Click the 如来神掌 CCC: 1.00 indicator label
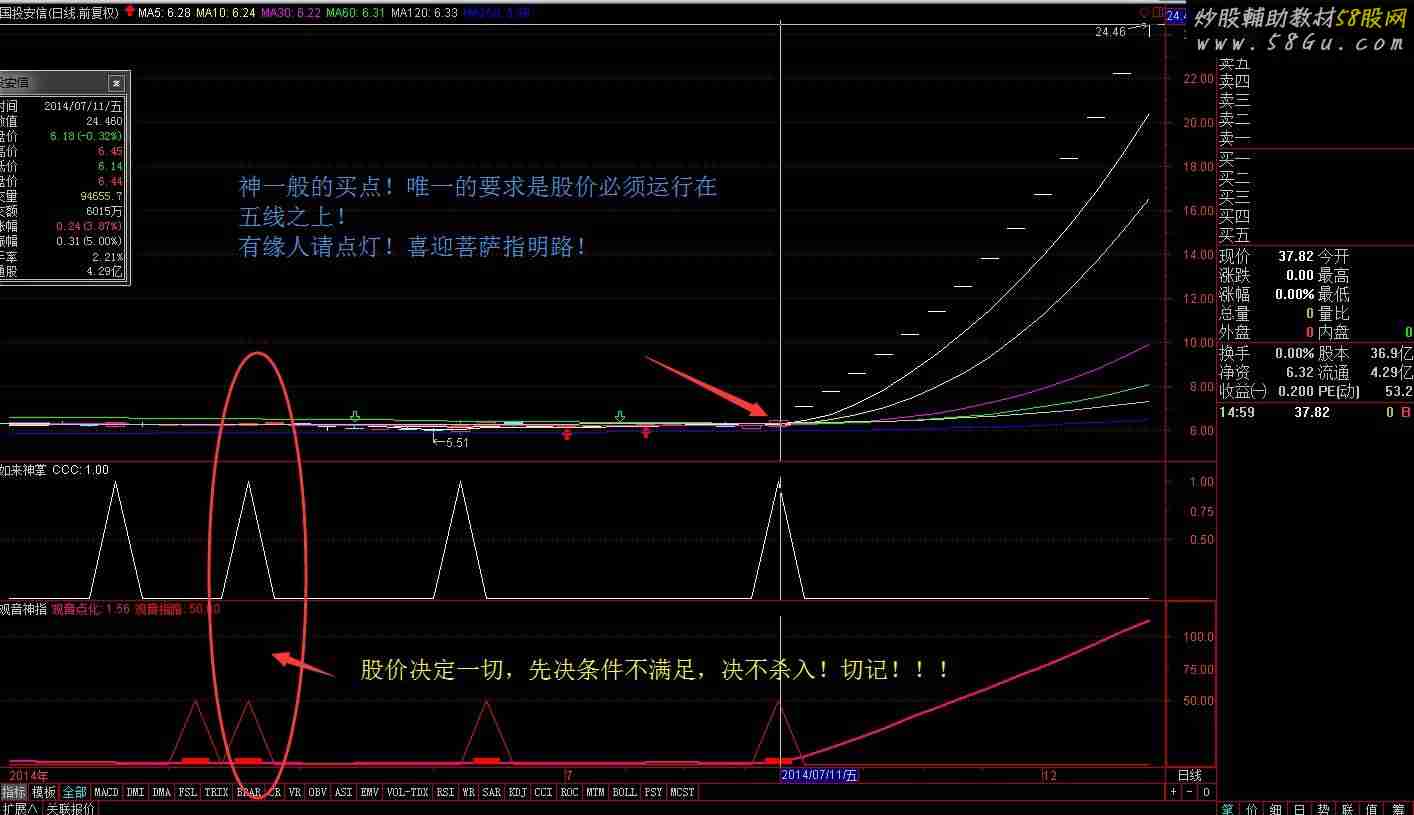This screenshot has height=815, width=1414. [54, 469]
